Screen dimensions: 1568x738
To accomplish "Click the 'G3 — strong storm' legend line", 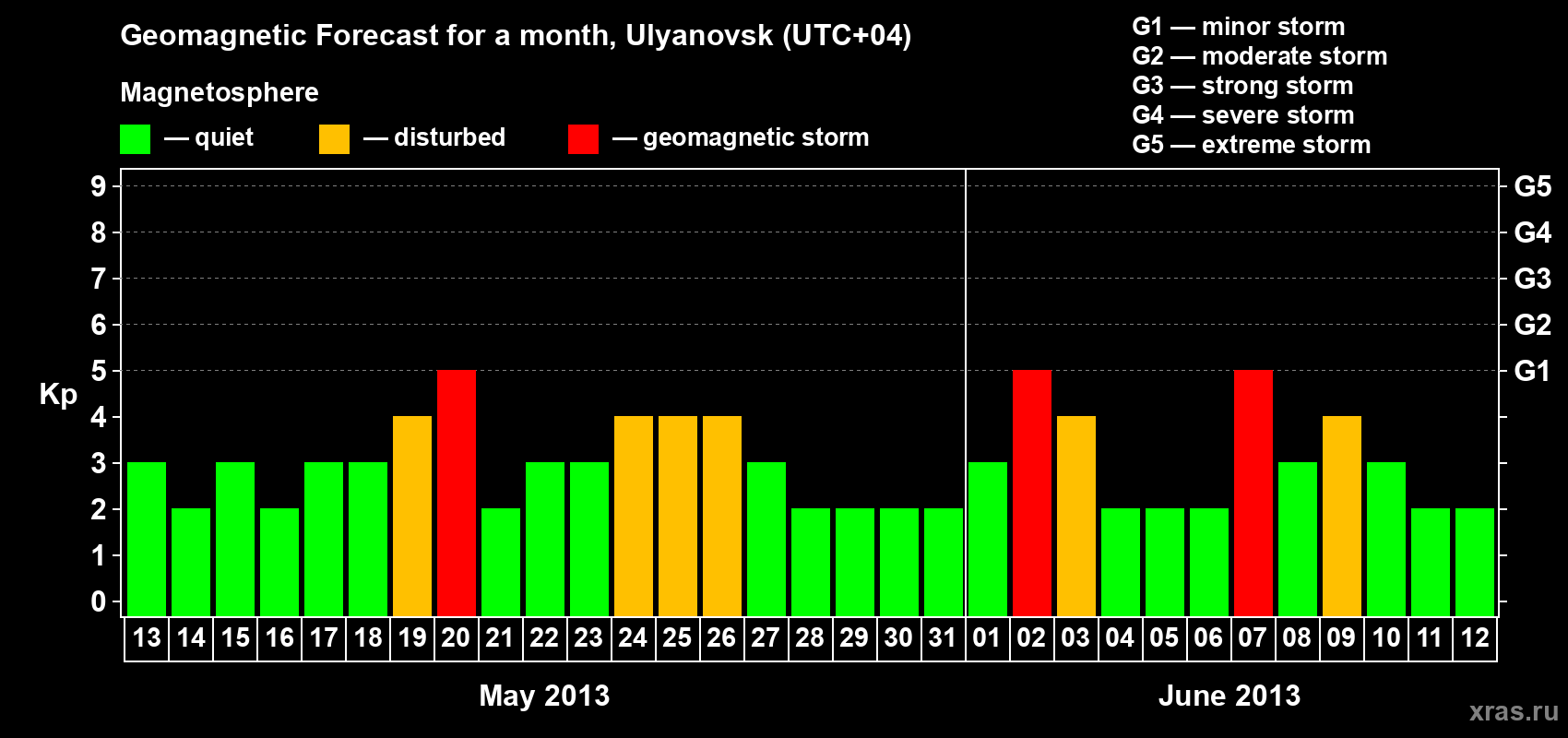I will tap(1242, 86).
